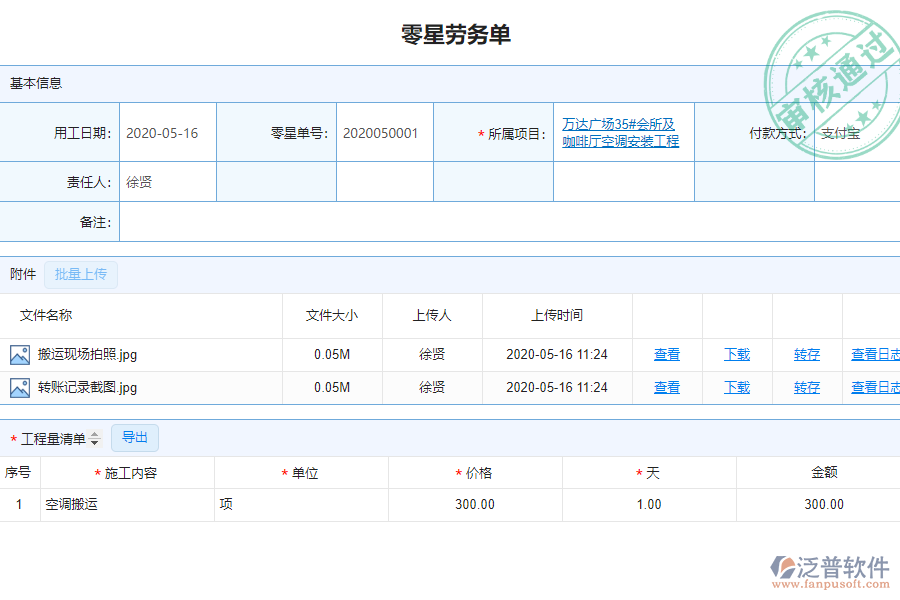Click the attachment section label 附件
Viewport: 900px width, 600px height.
[22, 274]
